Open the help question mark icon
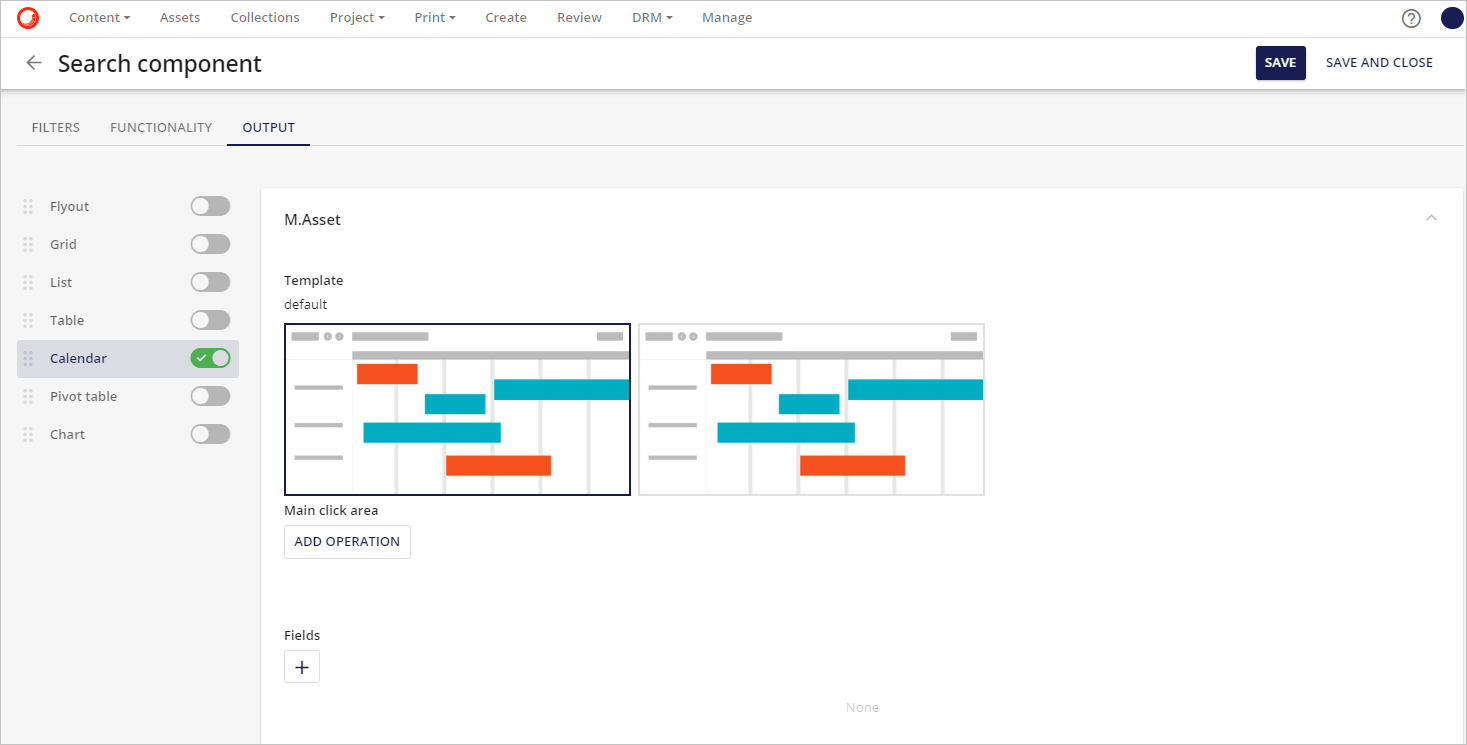The height and width of the screenshot is (745, 1467). tap(1411, 18)
